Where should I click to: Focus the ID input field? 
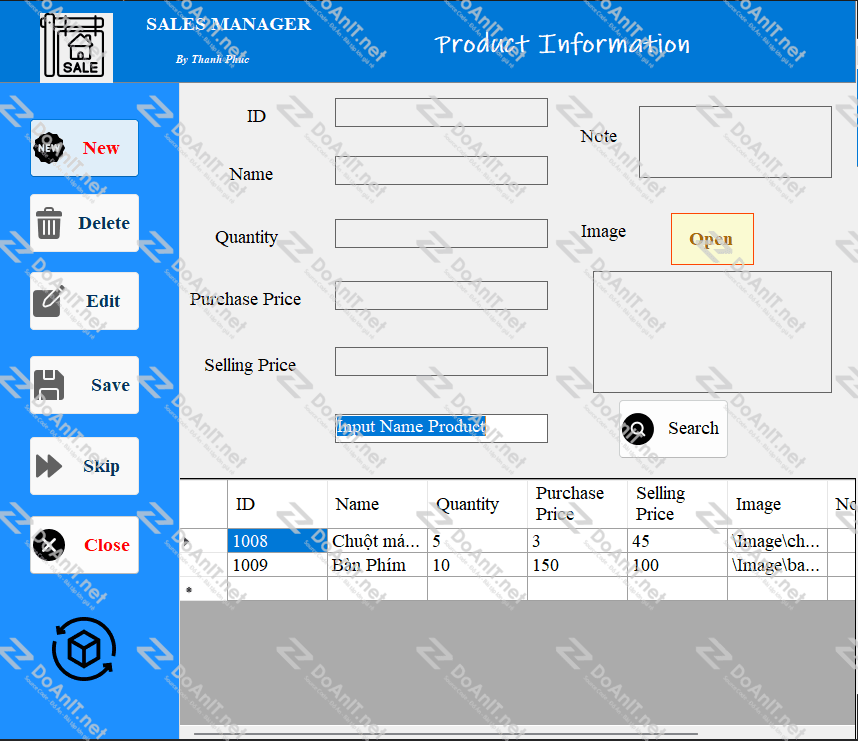441,113
